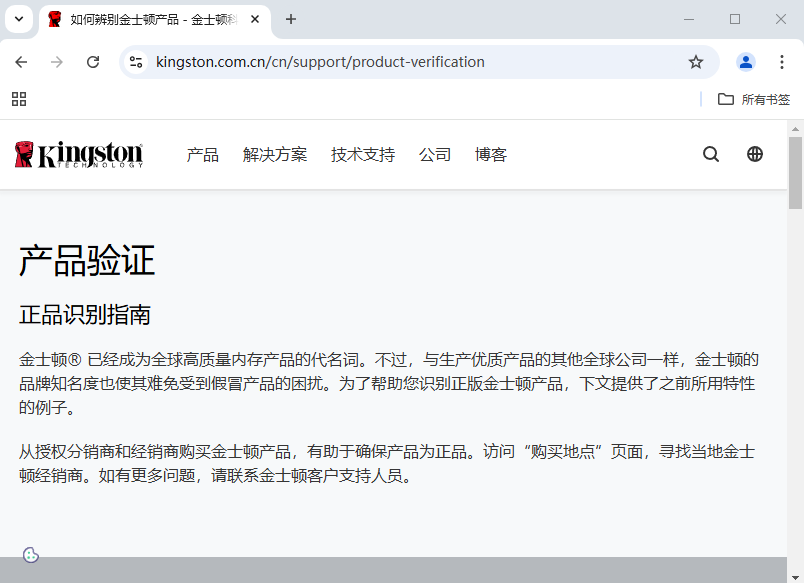View site information icon in address bar
The height and width of the screenshot is (583, 804).
pyautogui.click(x=137, y=62)
